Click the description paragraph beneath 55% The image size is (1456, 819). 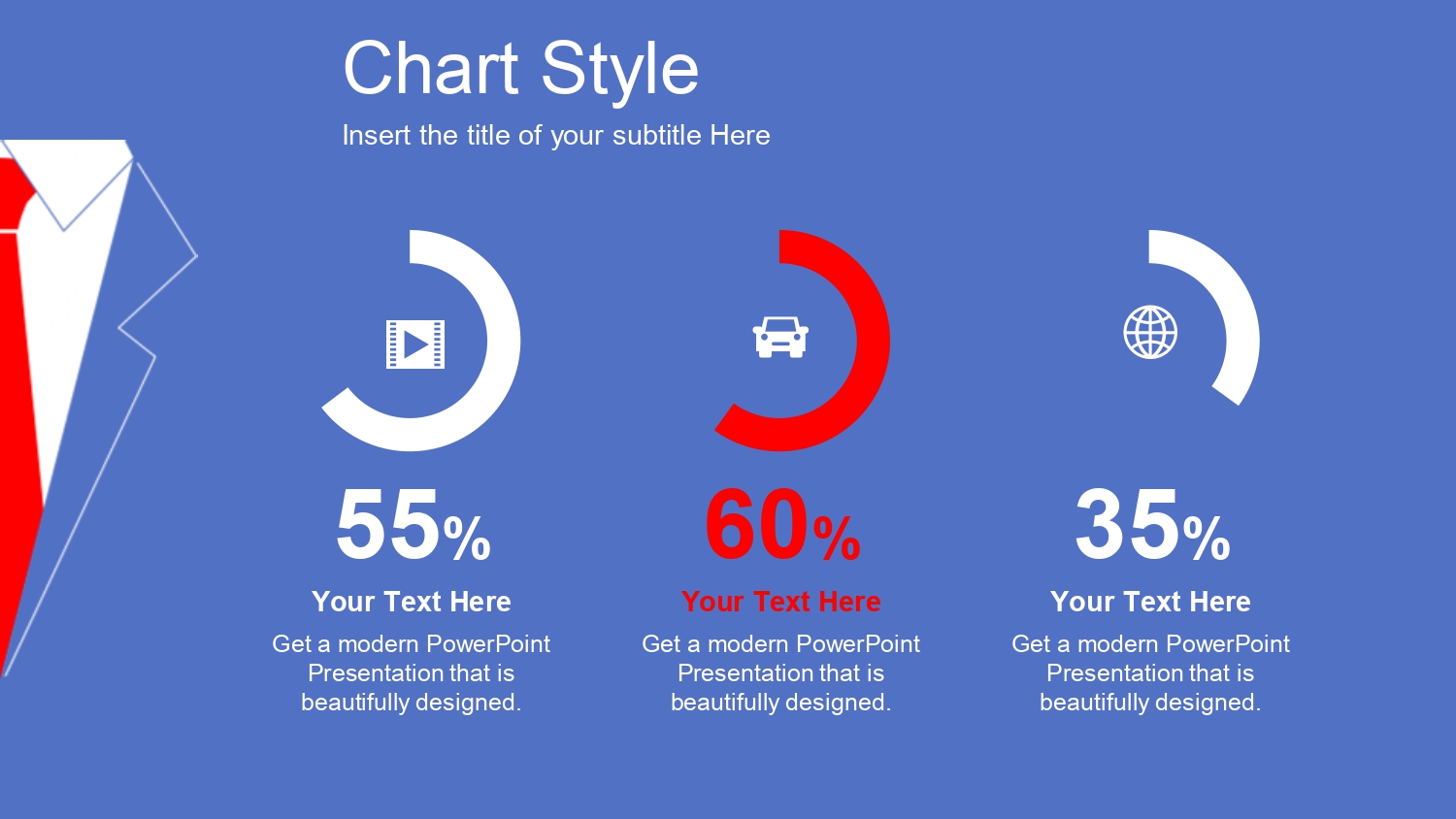(412, 672)
